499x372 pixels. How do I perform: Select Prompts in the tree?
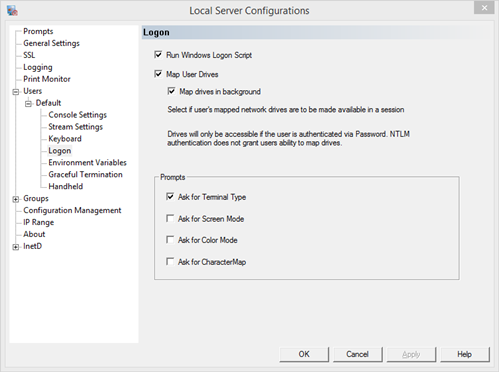point(38,31)
